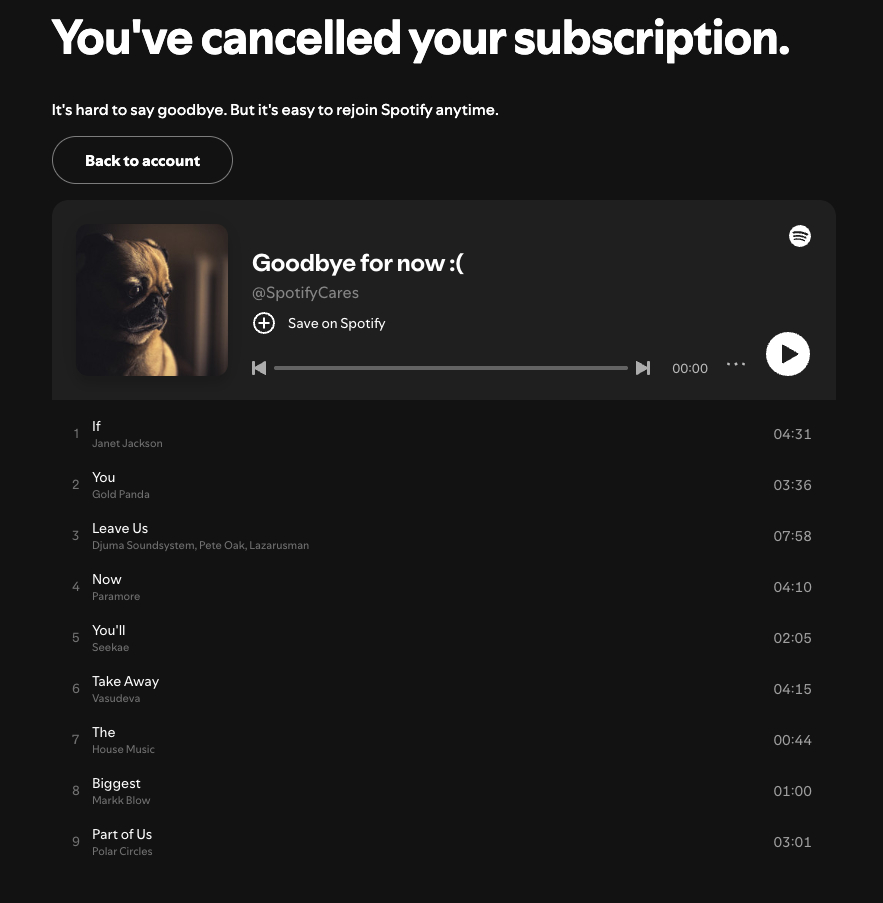The height and width of the screenshot is (903, 883).
Task: Select Take Away by Vasudeva
Action: (x=441, y=689)
